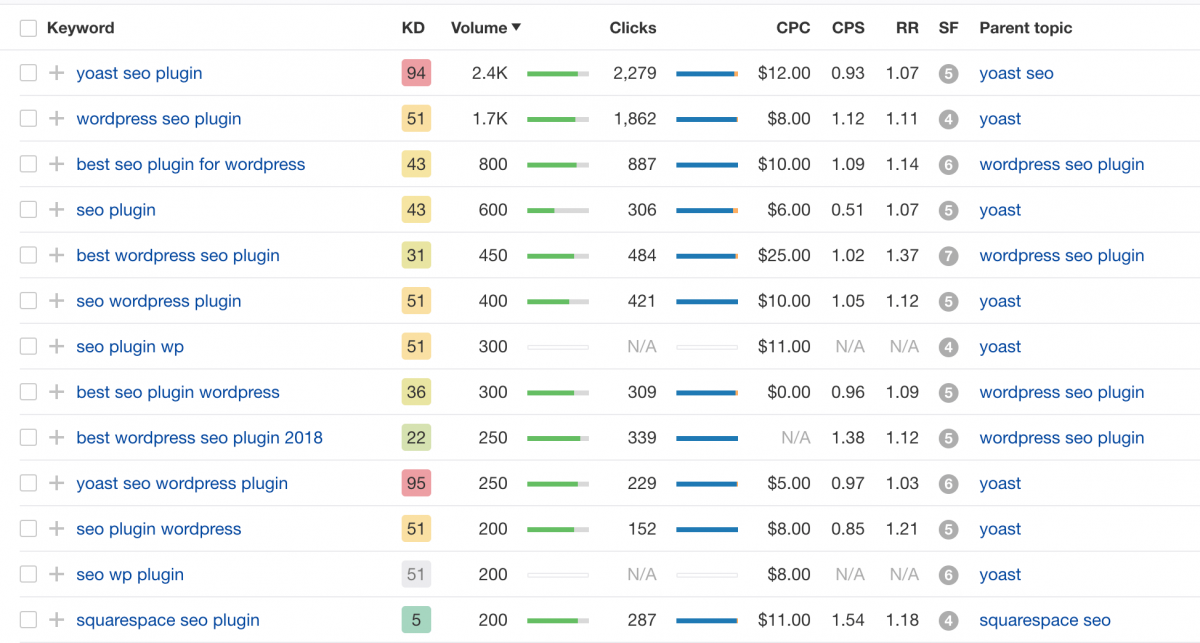
Task: Click plus icon beside 'best wordpress seo plugin'
Action: 57,255
